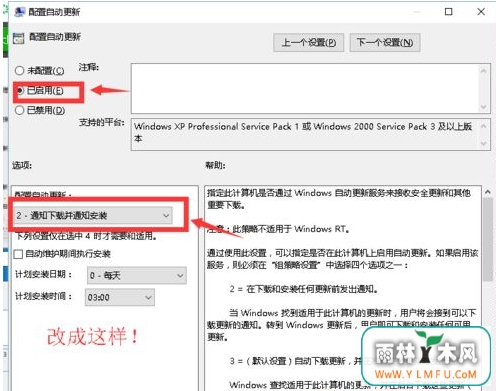Select the 已禁用(D) radio option
Screen dimensions: 496x391
coord(19,110)
